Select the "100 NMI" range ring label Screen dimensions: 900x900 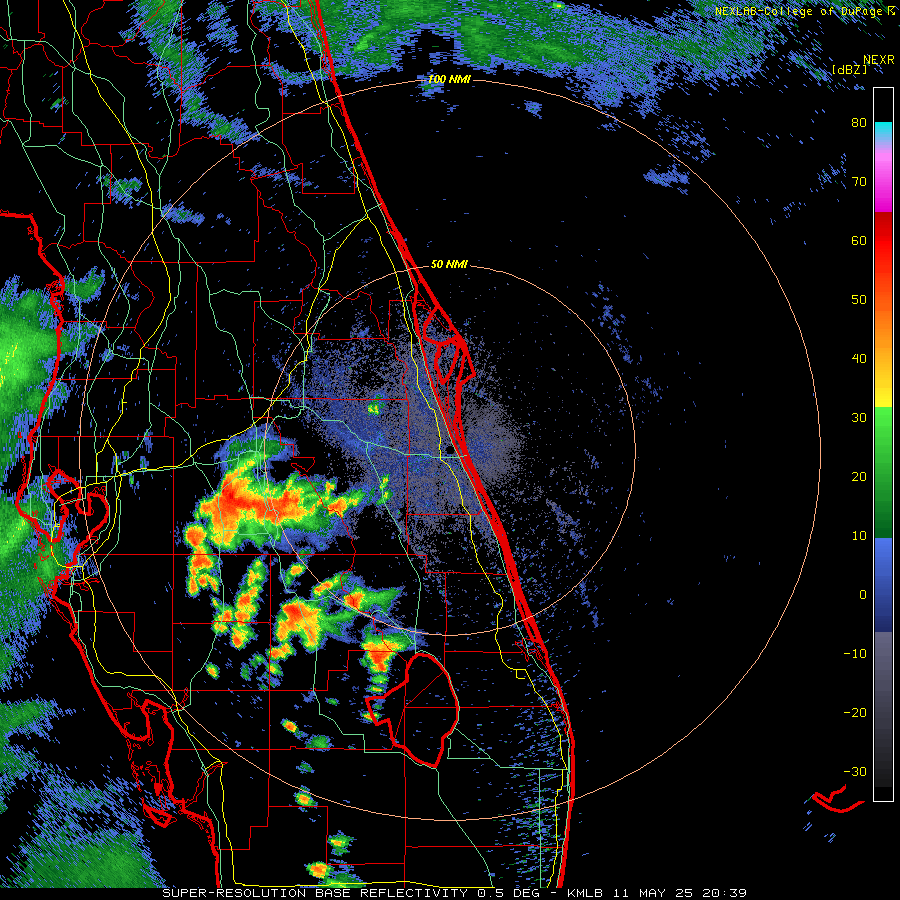[449, 79]
